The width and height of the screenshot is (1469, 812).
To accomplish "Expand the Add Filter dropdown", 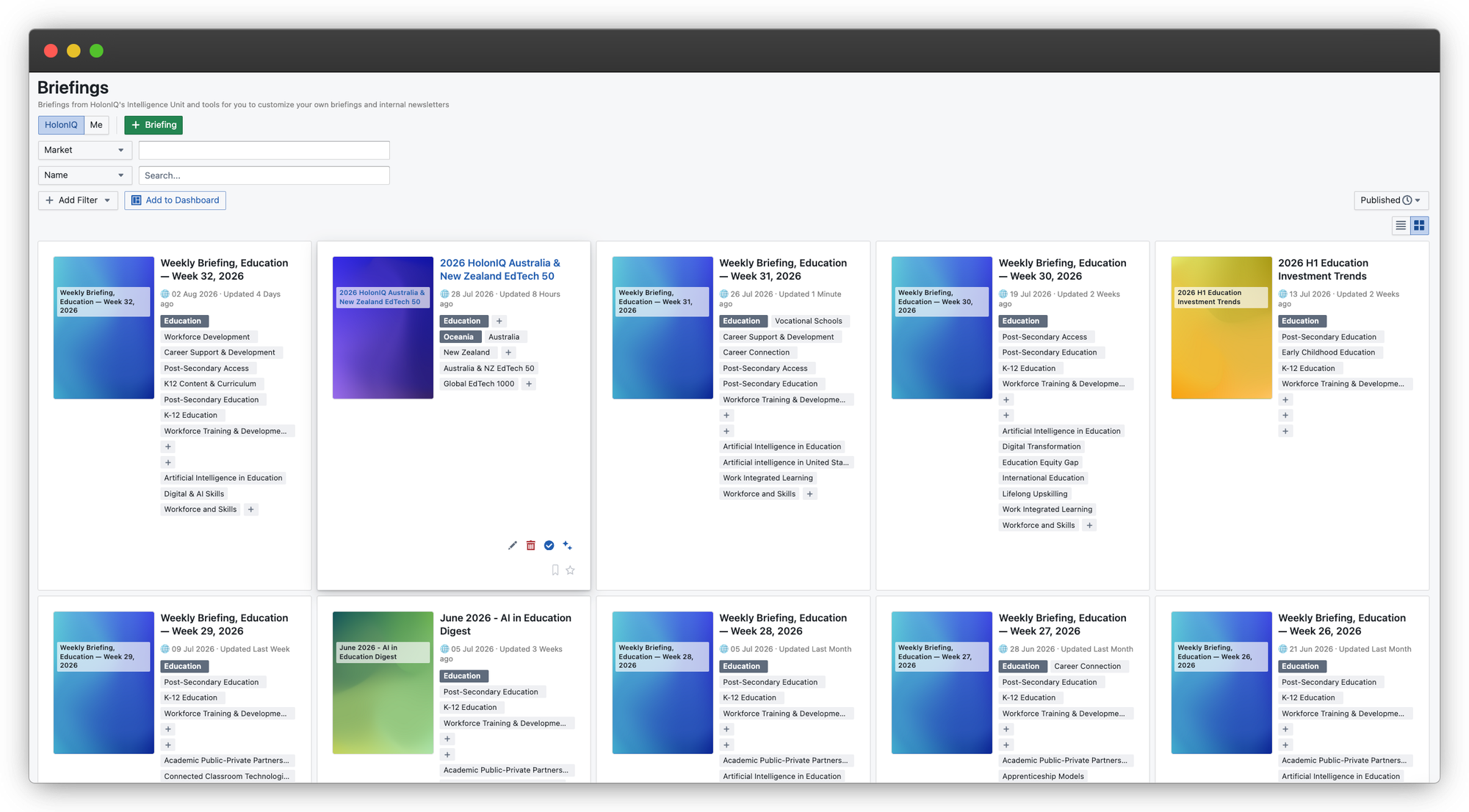I will [x=78, y=200].
